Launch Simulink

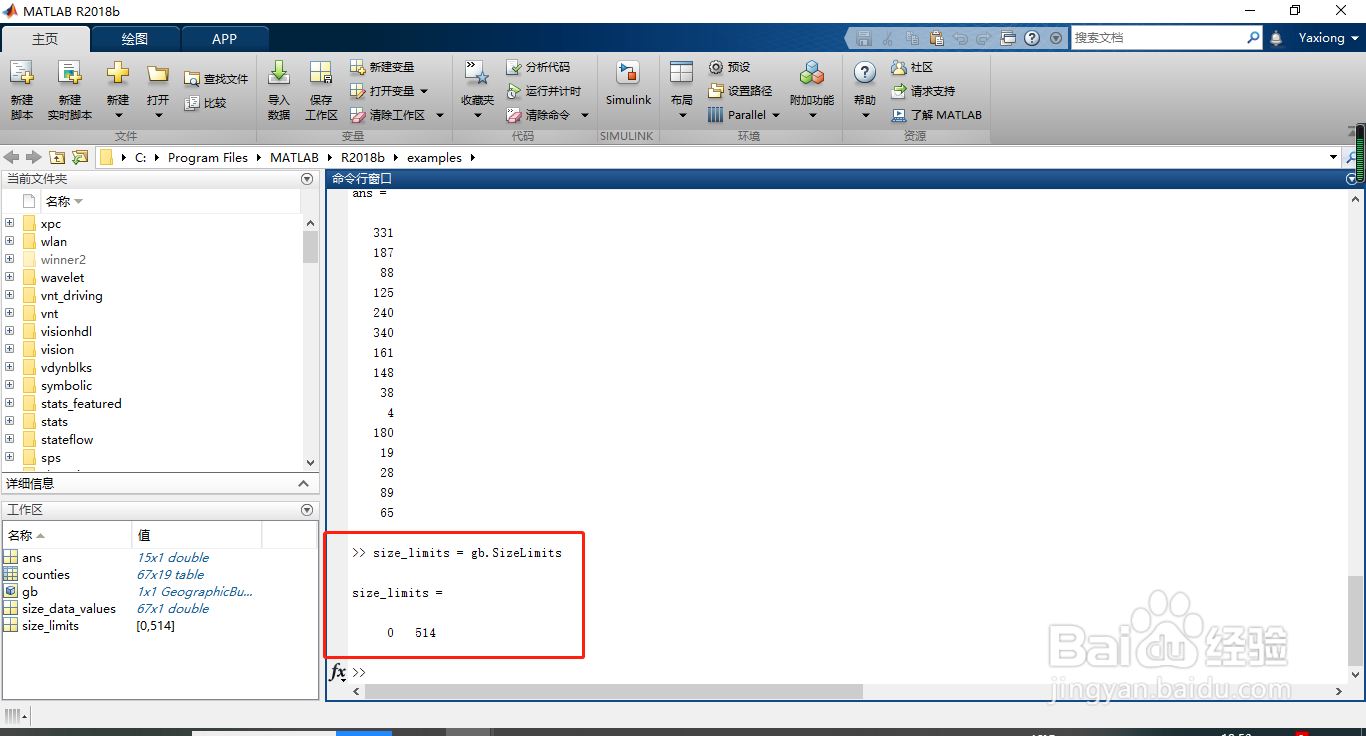(x=628, y=83)
